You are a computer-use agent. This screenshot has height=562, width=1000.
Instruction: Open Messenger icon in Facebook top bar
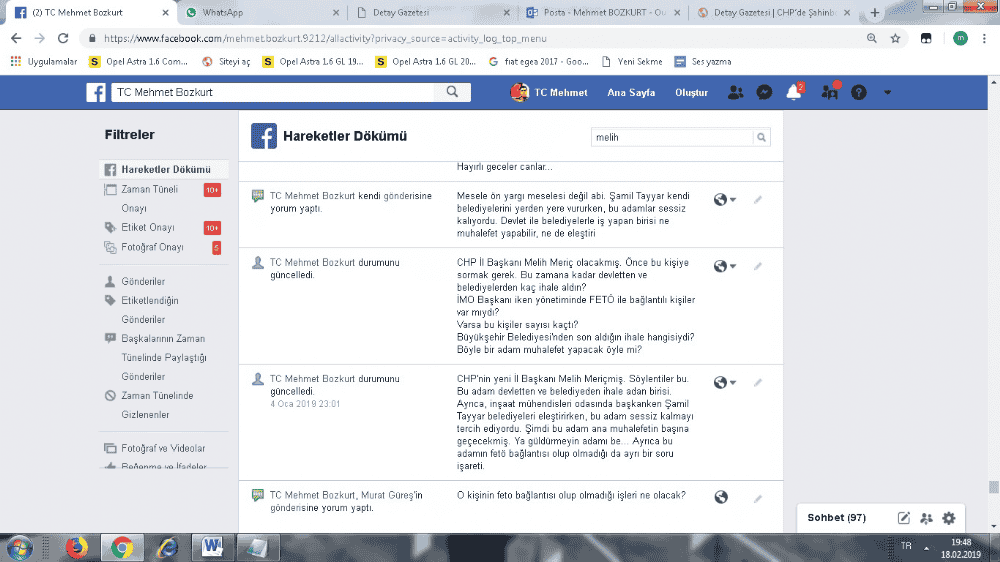coord(763,92)
